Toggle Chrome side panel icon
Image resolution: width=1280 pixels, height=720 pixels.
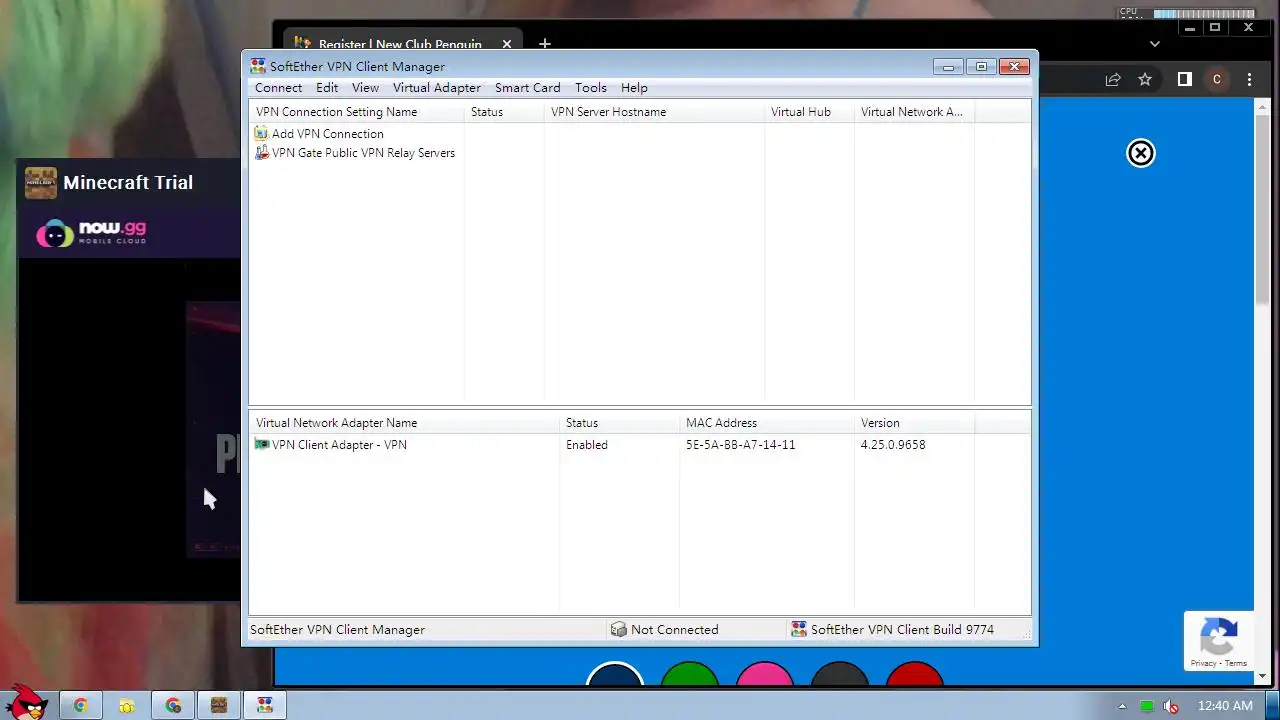point(1185,79)
